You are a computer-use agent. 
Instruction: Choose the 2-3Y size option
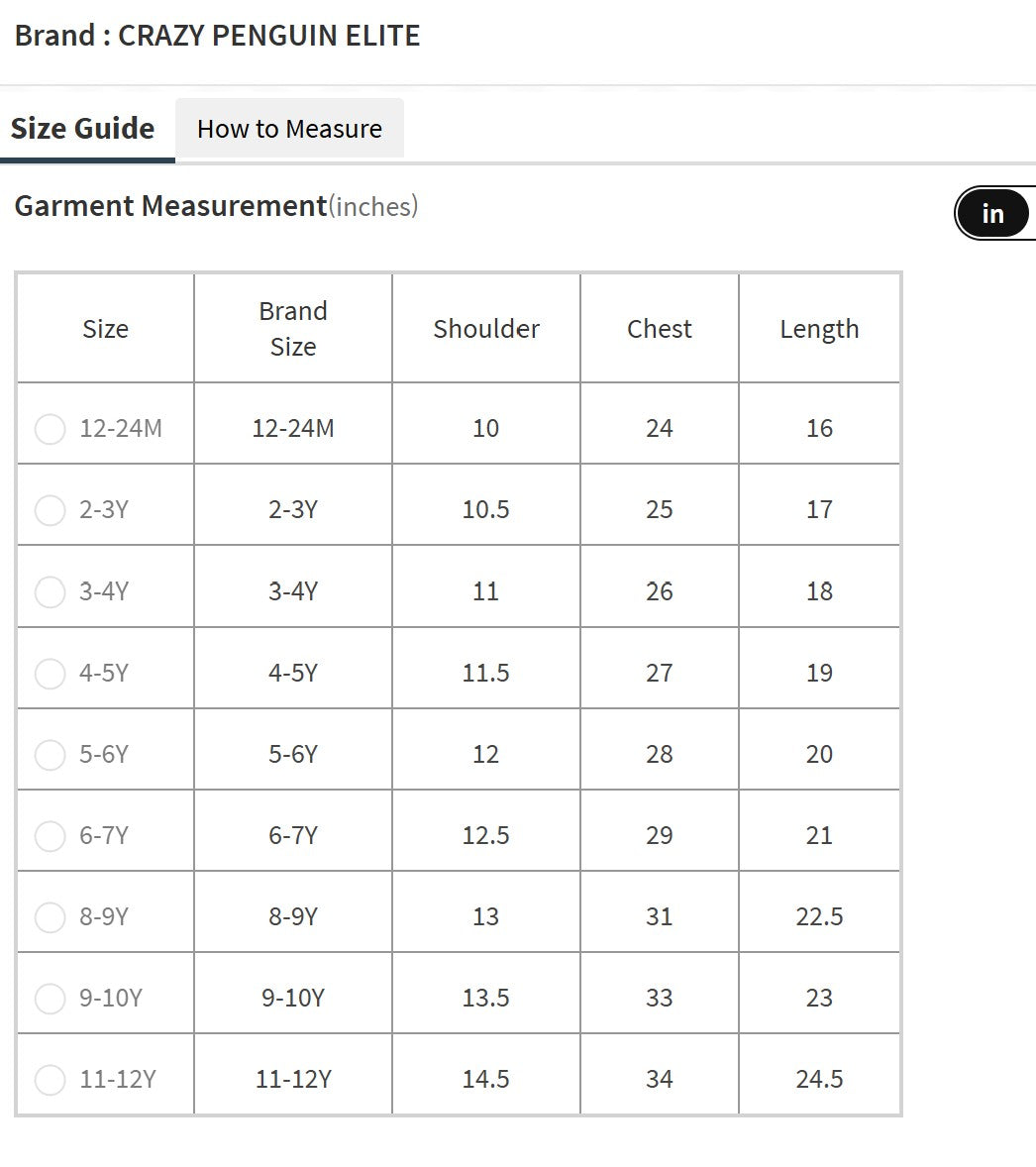point(50,510)
